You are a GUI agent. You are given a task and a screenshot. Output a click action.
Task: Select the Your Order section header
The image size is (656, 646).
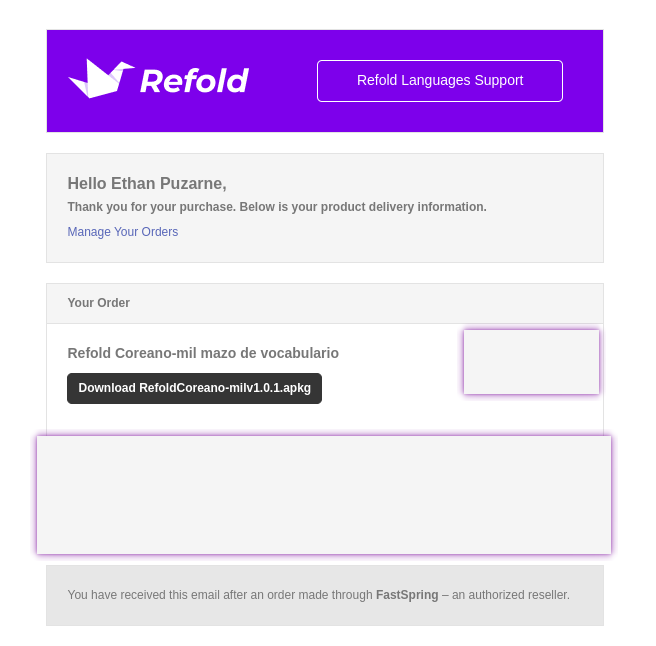[98, 303]
